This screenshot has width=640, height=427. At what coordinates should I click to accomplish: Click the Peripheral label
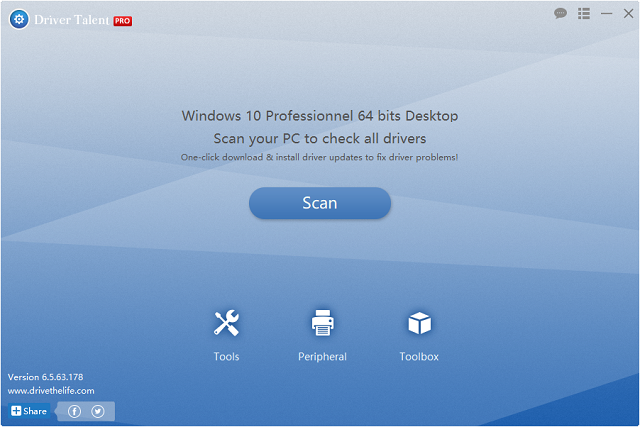[x=322, y=356]
